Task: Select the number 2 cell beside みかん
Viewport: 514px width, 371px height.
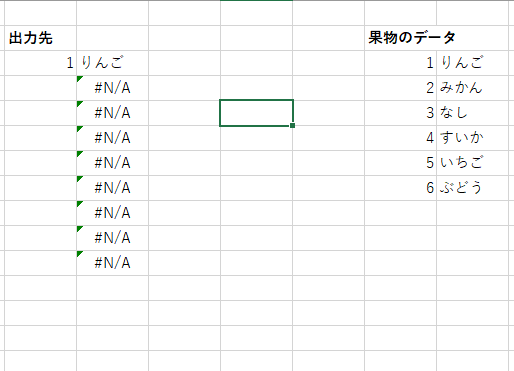Action: coord(400,88)
